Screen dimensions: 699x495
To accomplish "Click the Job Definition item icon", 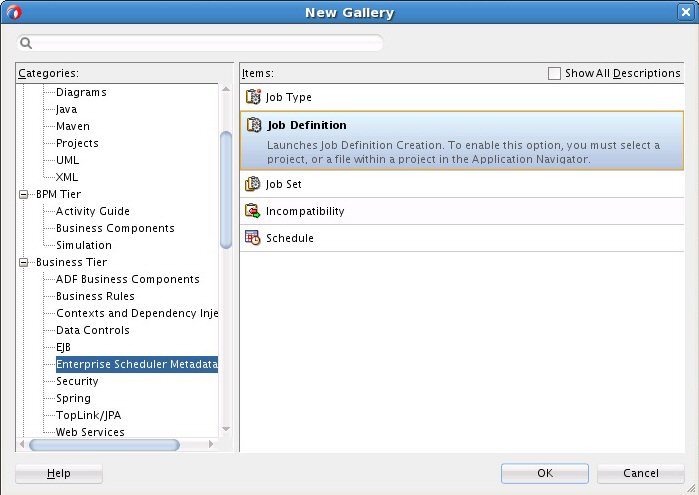I will [254, 125].
